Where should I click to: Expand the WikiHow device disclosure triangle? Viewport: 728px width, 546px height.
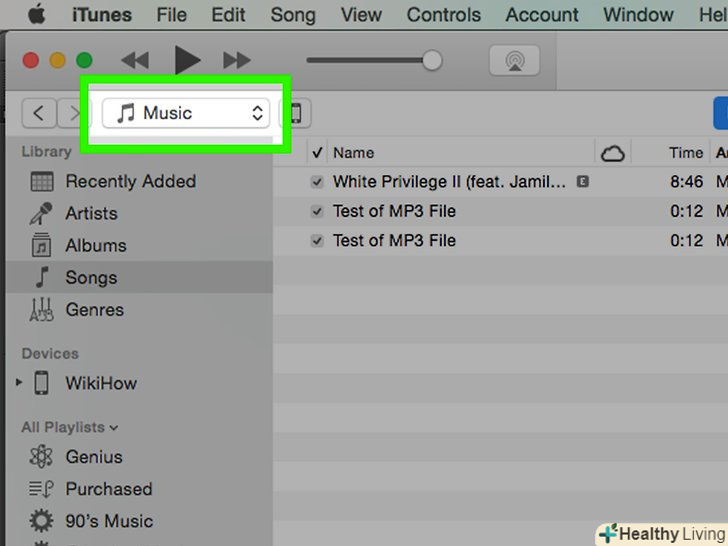17,383
